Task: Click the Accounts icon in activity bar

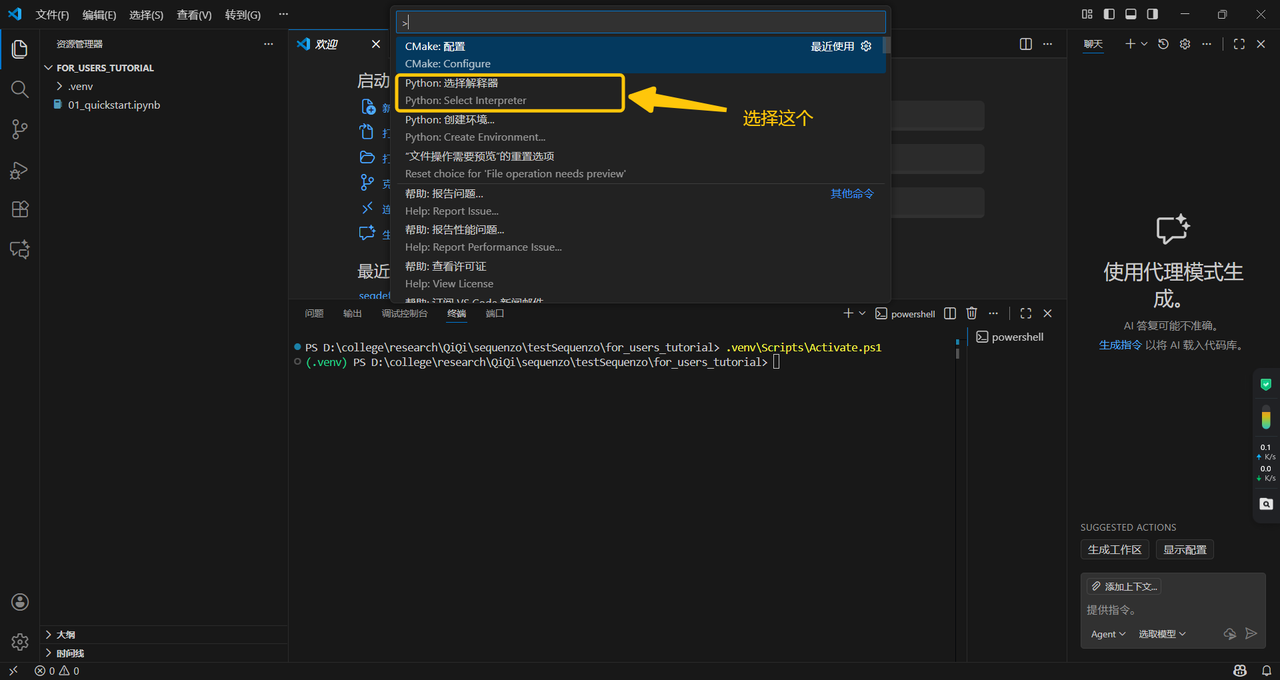Action: (x=19, y=602)
